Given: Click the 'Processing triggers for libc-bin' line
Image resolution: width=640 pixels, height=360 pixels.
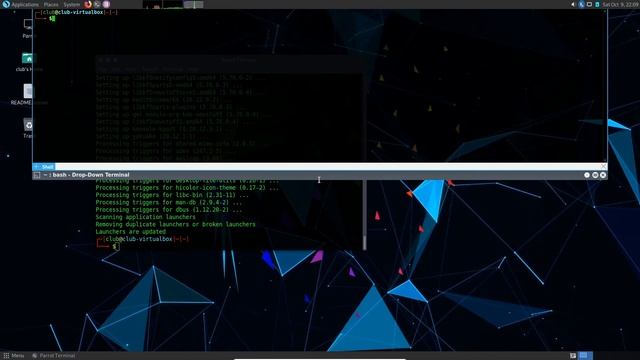Looking at the screenshot, I should [x=172, y=195].
